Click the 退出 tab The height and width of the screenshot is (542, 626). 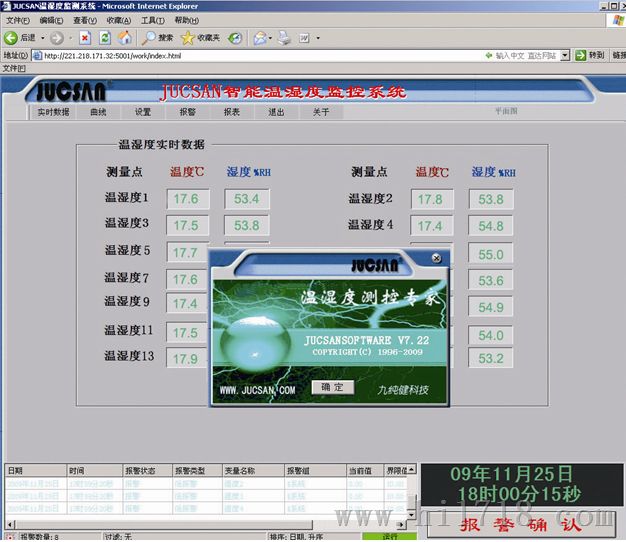pos(276,112)
